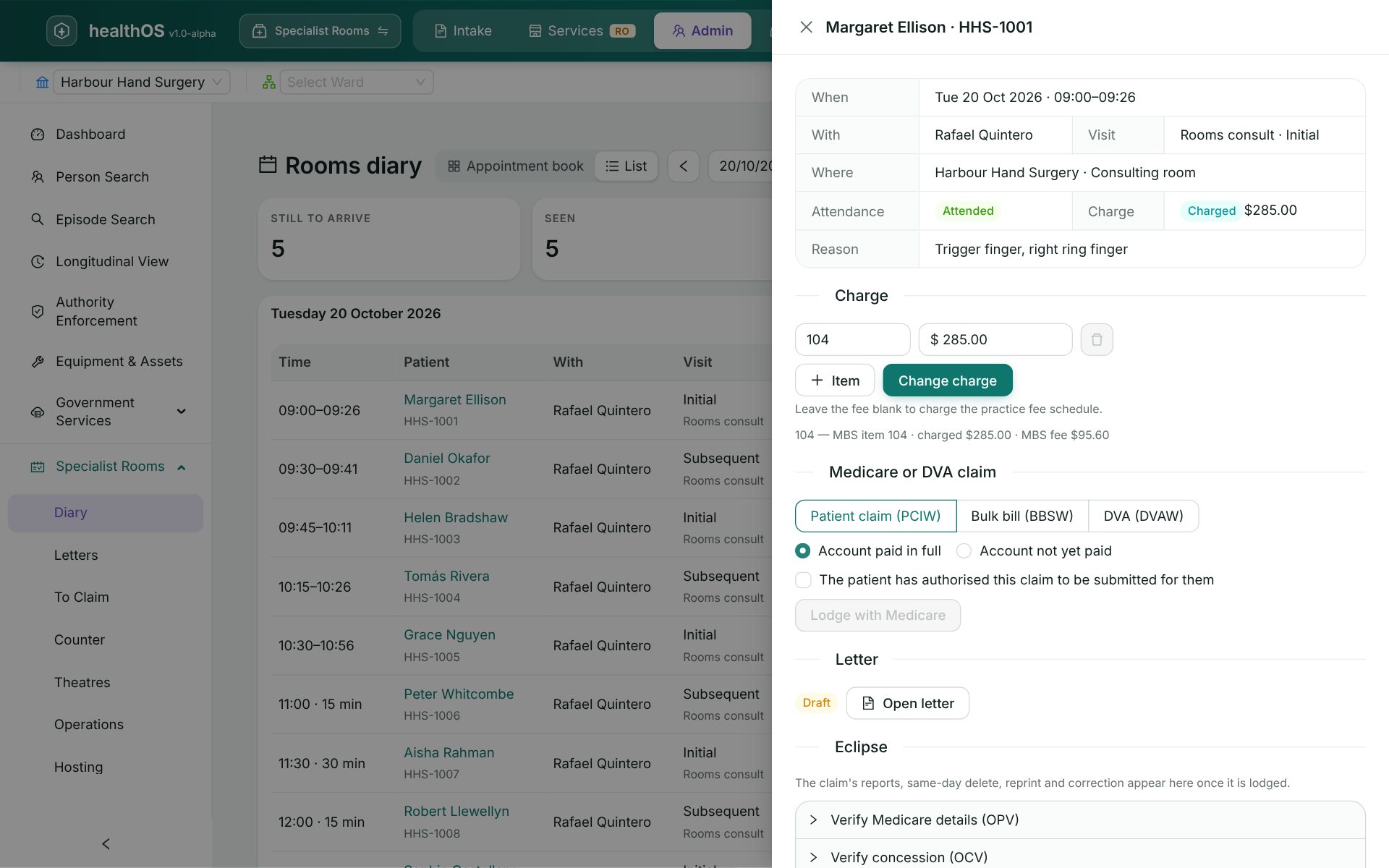This screenshot has width=1389, height=868.
Task: Click the Admin people icon
Action: 678,31
